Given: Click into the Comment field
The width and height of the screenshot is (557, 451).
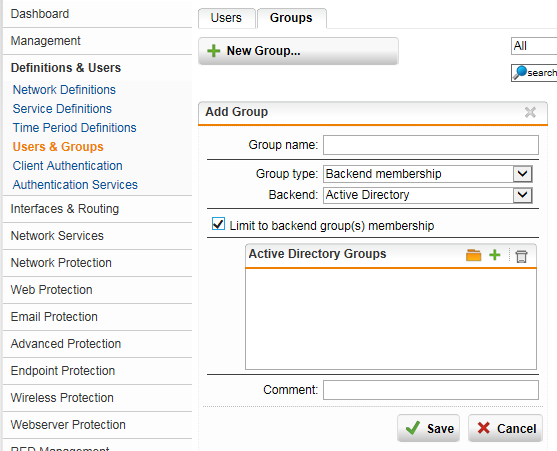Looking at the screenshot, I should click(x=431, y=390).
